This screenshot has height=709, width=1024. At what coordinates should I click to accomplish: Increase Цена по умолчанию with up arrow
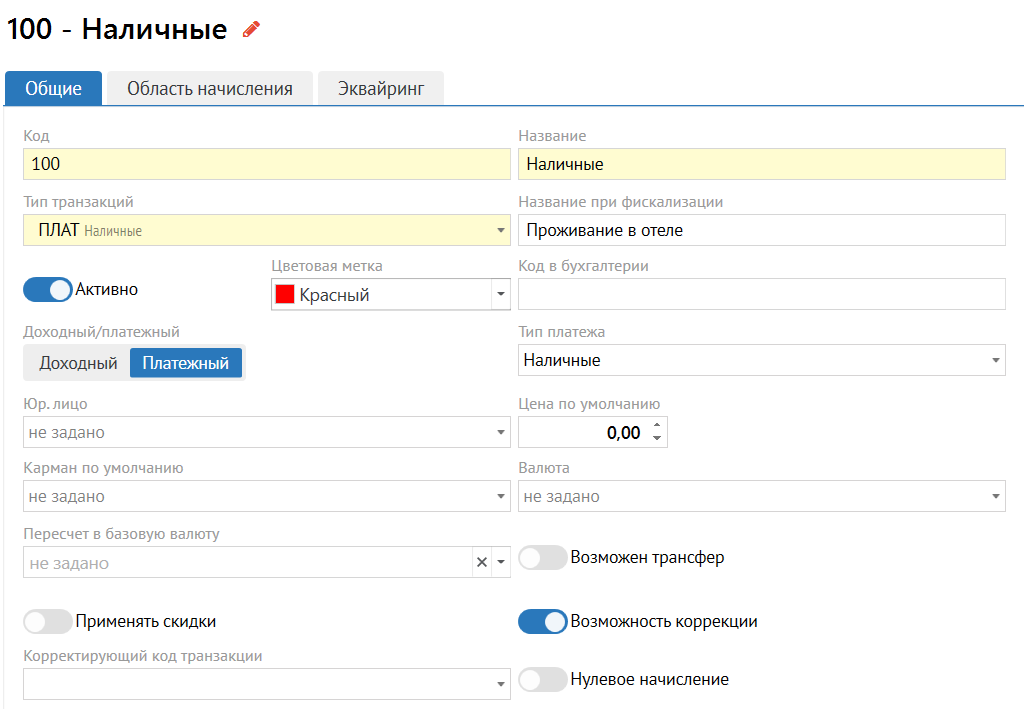pyautogui.click(x=657, y=426)
